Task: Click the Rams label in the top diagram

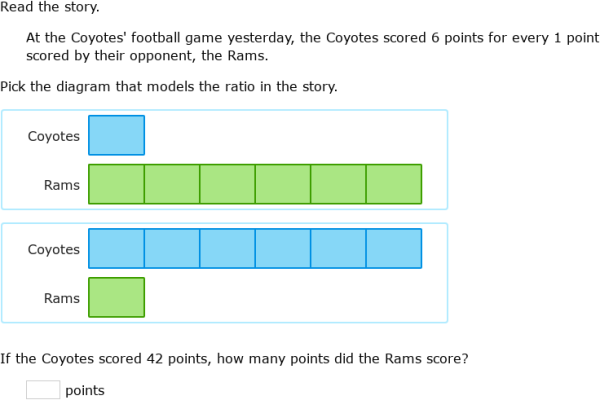Action: point(62,185)
